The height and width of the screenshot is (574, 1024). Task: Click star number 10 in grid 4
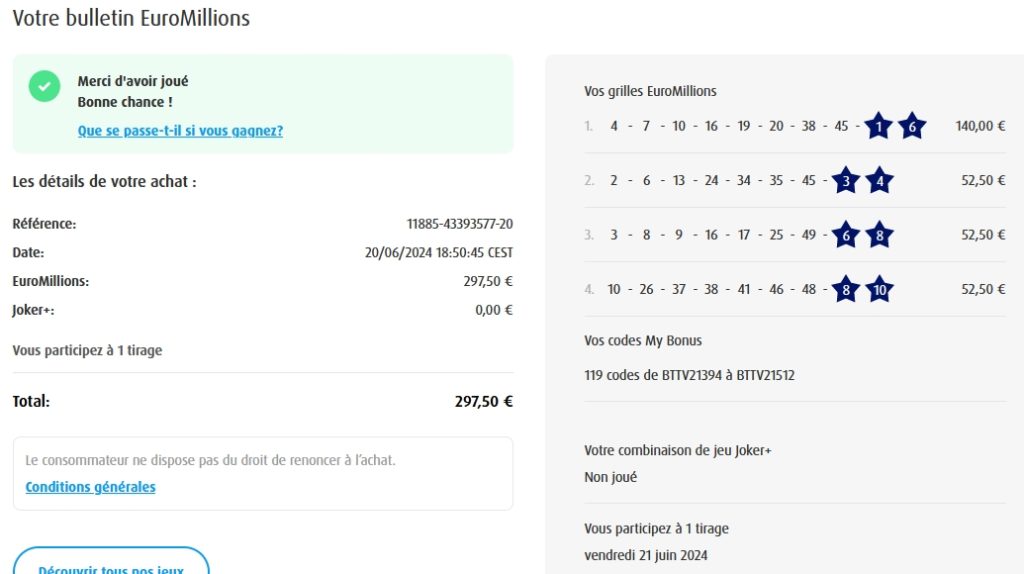click(879, 289)
